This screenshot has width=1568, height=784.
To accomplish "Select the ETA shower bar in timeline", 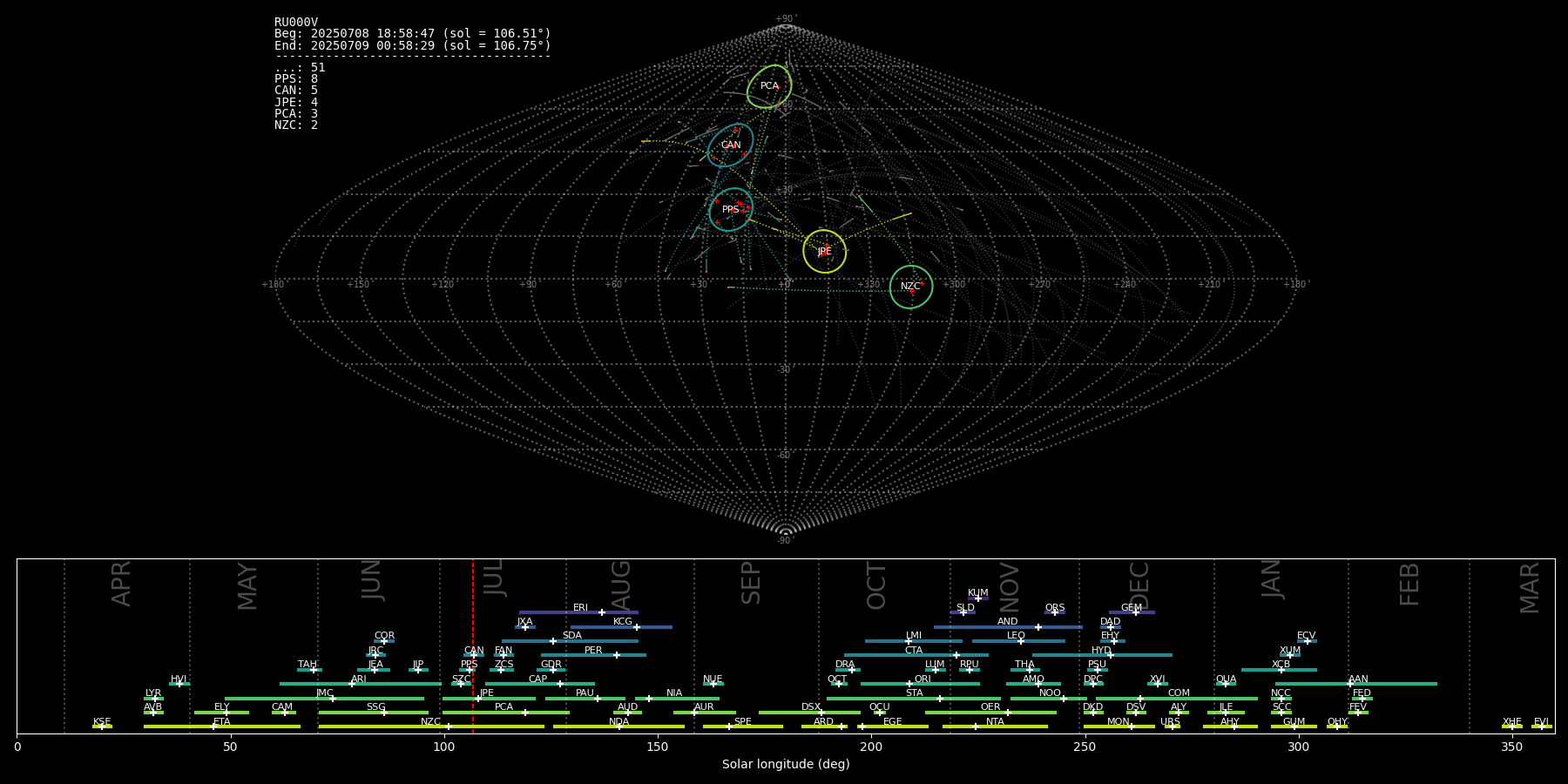I will tap(222, 727).
